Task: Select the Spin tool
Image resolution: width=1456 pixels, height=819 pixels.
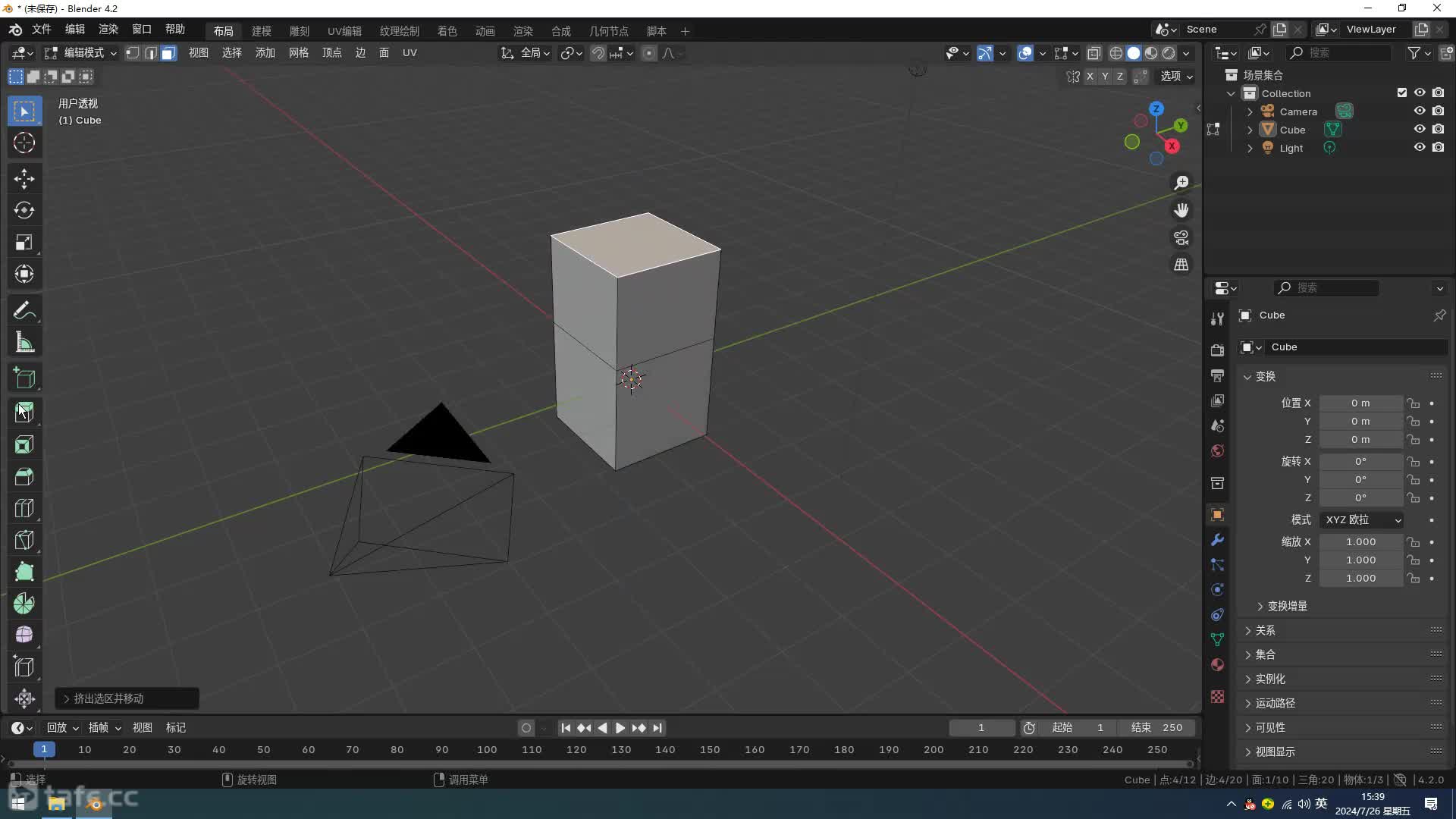Action: 24,604
